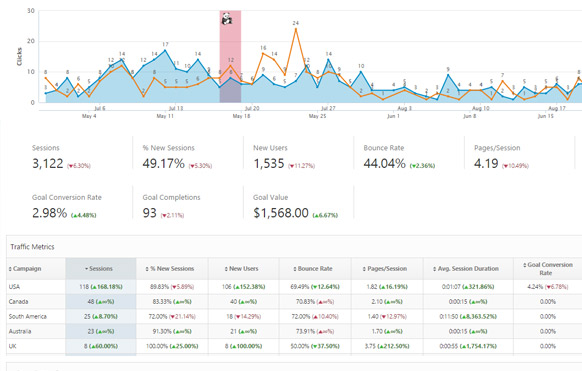Click the Sessions 3,122 metric tile
The width and height of the screenshot is (582, 371).
[x=77, y=157]
